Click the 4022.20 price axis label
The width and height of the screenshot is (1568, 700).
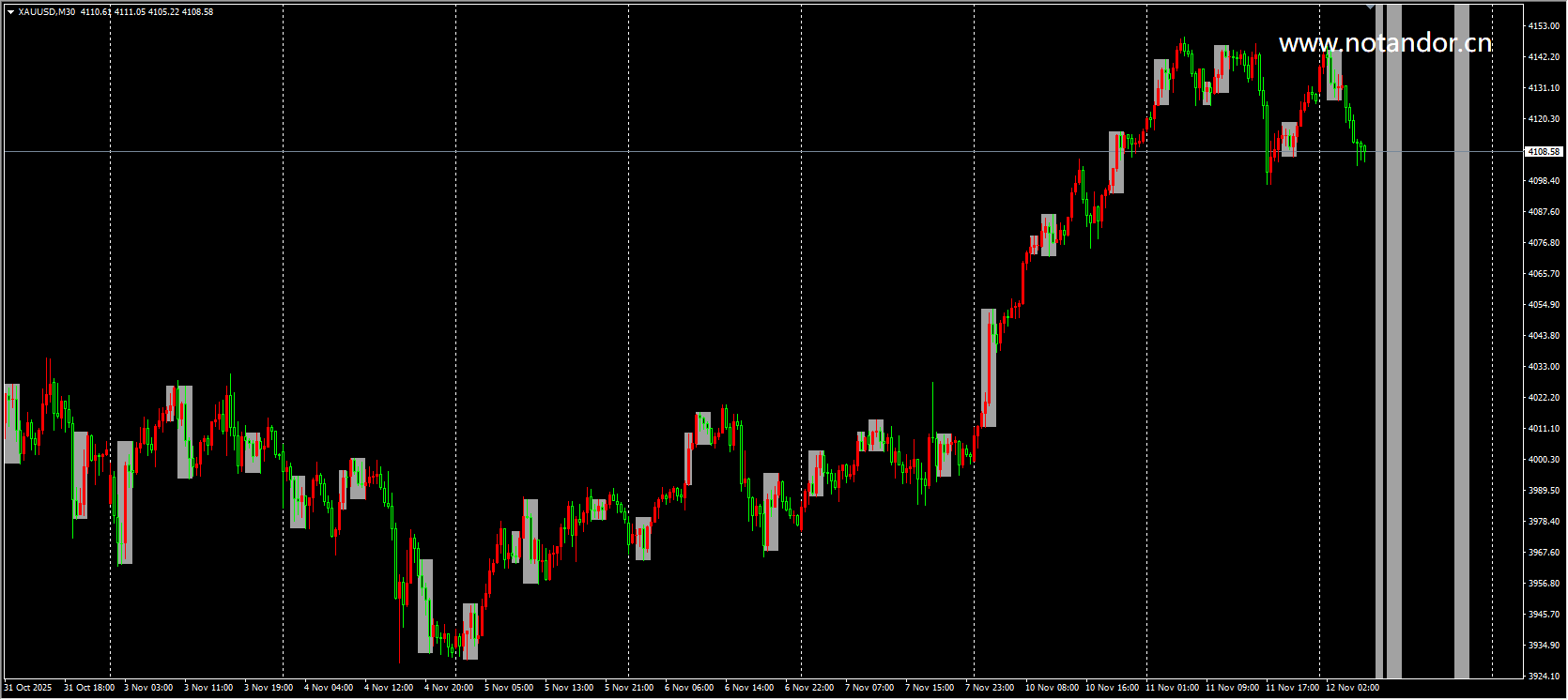click(1544, 398)
